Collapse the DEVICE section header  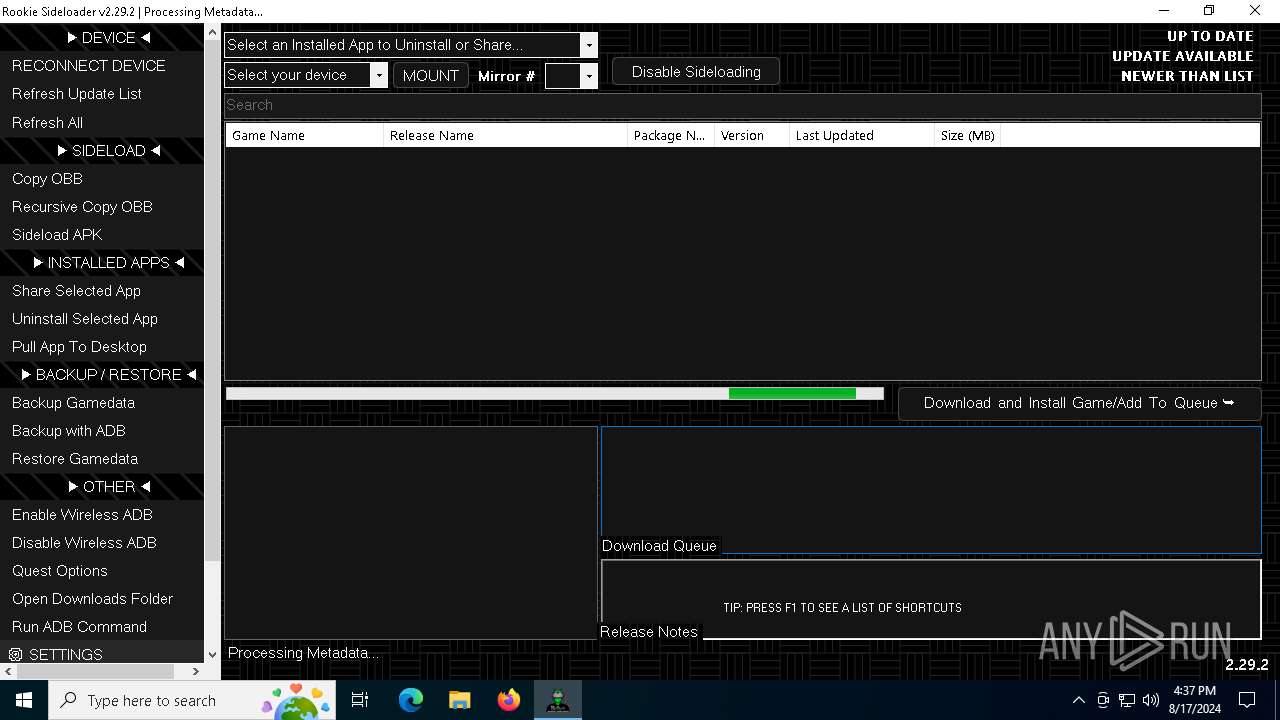(108, 38)
